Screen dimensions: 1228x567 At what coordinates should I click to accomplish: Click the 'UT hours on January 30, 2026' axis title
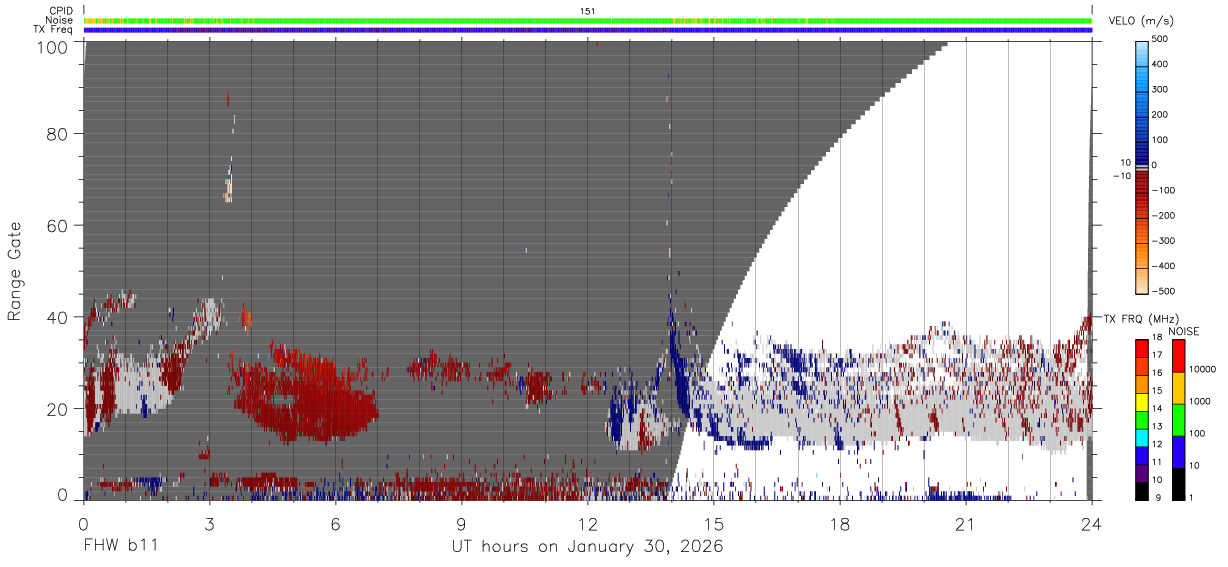coord(585,547)
